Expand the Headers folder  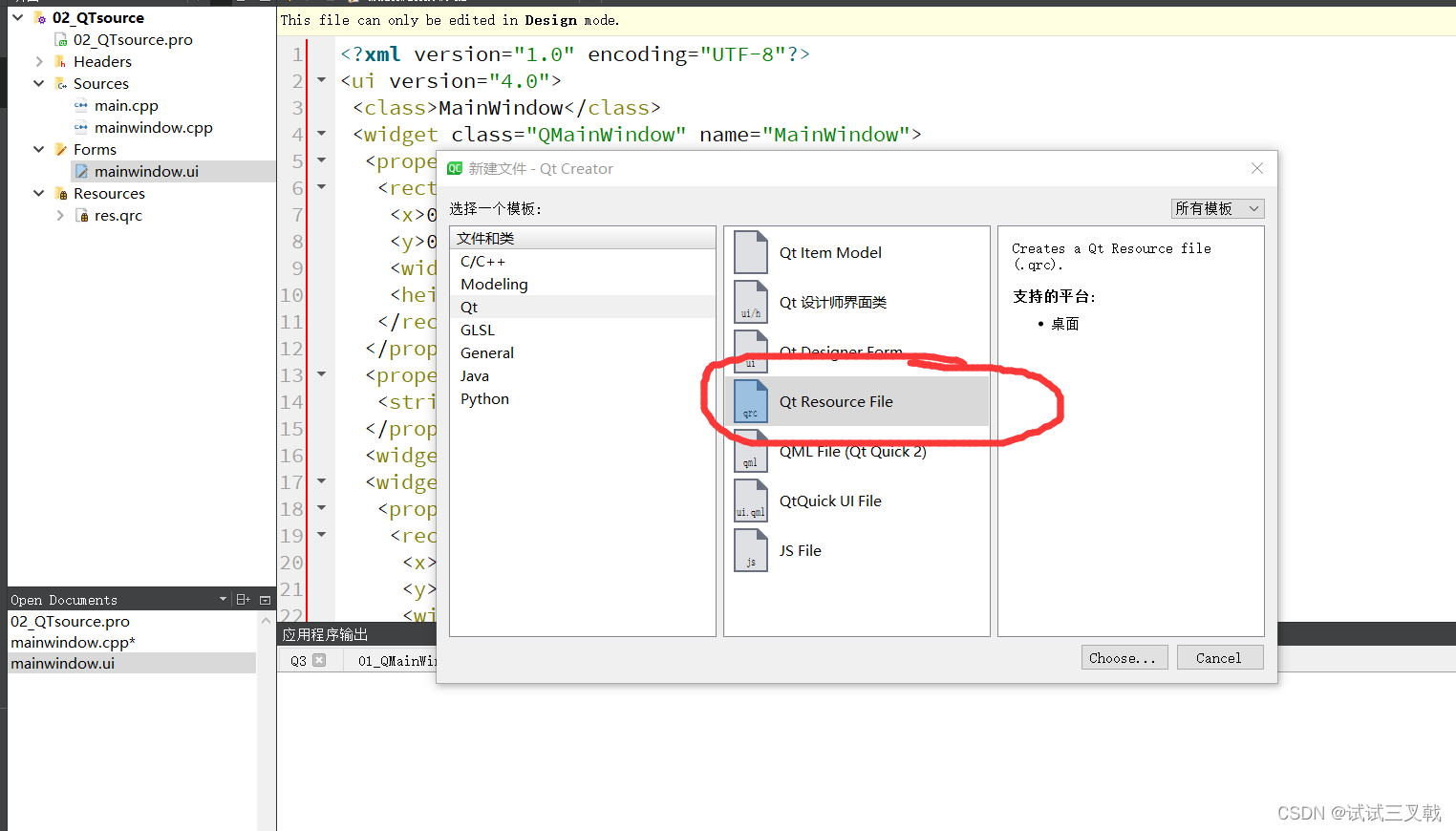pyautogui.click(x=39, y=61)
